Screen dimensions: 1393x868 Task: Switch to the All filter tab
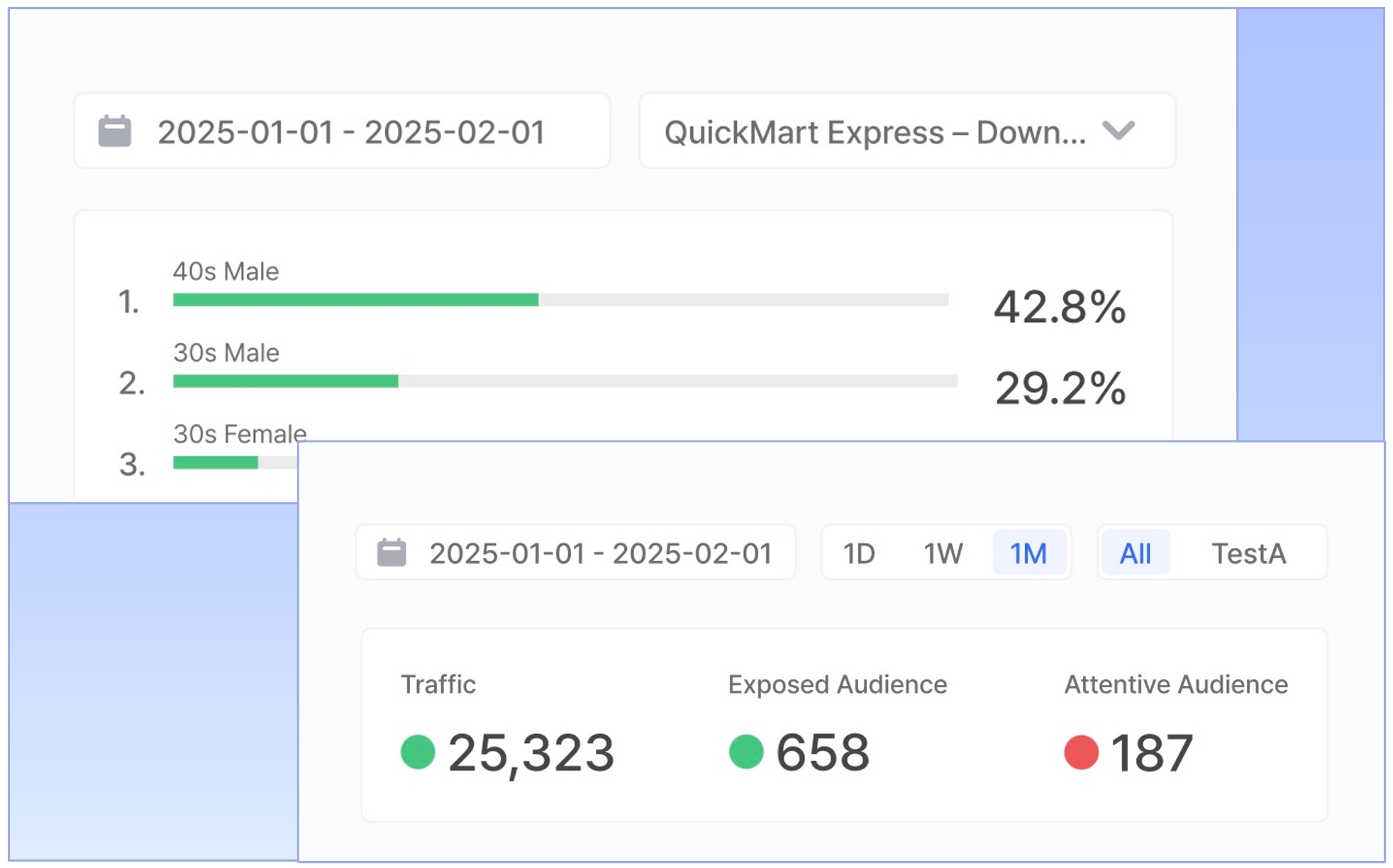click(1134, 553)
